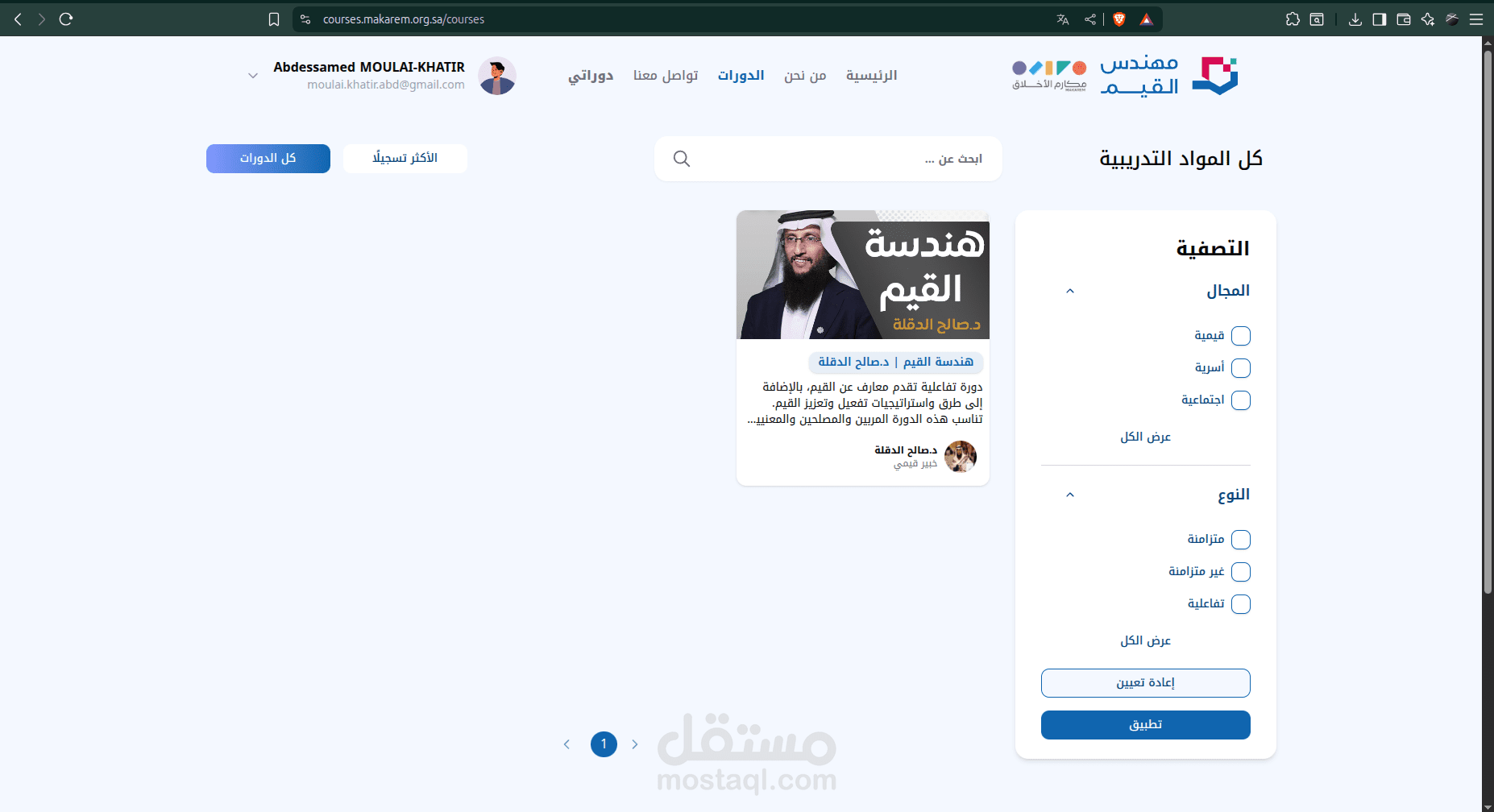Screen dimensions: 1494x812
Task: Go to دوراتي in the navigation menu
Action: point(591,76)
